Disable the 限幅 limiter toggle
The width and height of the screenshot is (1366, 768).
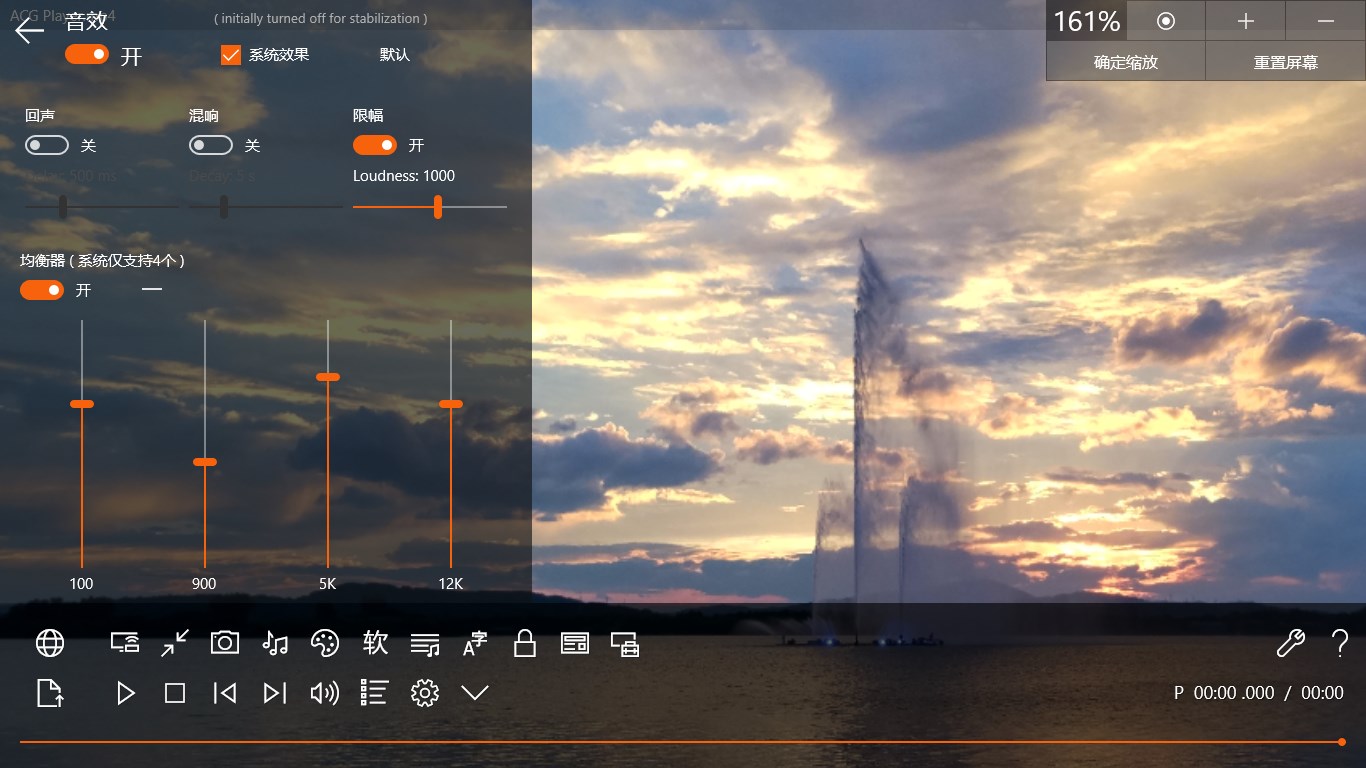point(375,145)
